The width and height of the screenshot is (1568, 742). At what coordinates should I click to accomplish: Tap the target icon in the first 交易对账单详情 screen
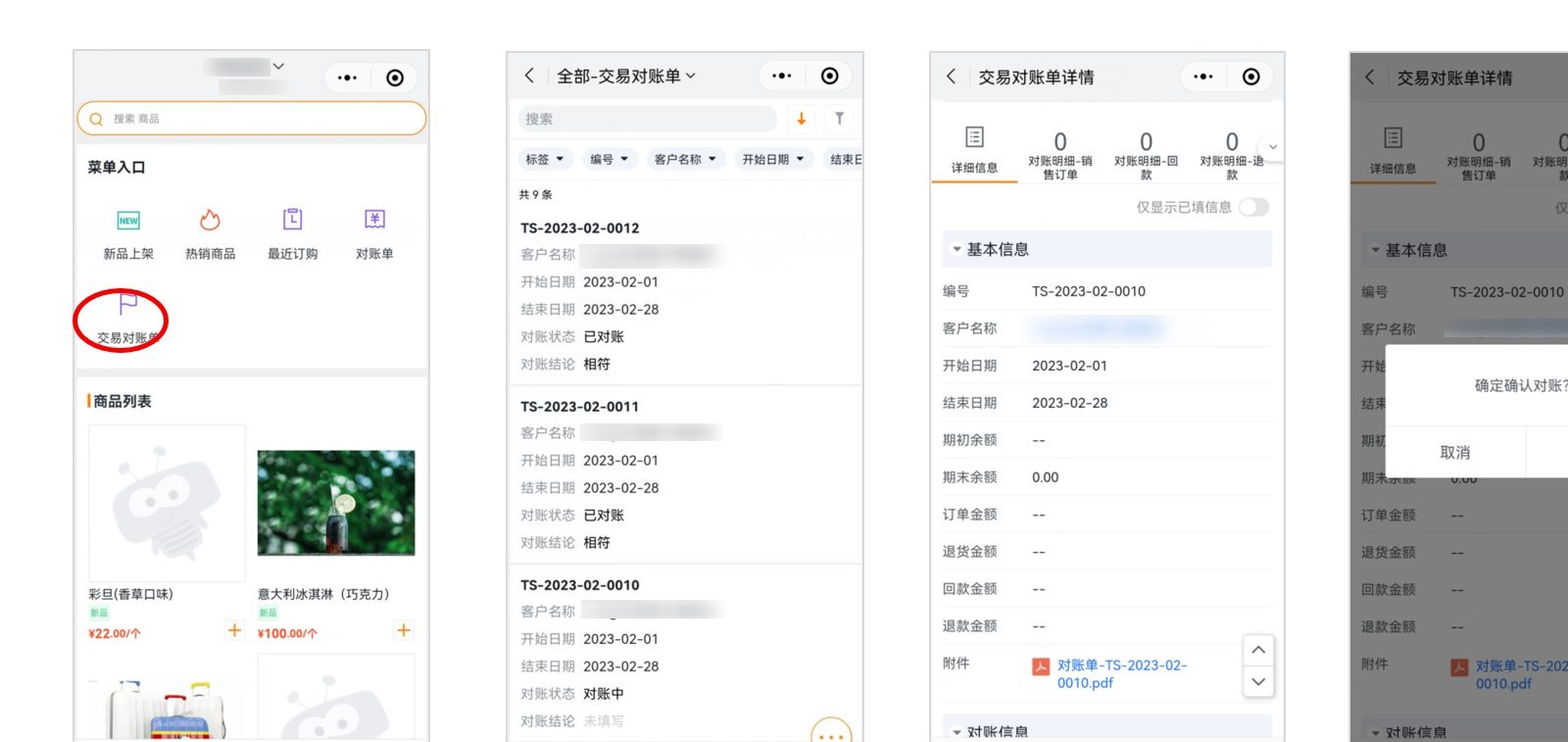(x=1250, y=76)
